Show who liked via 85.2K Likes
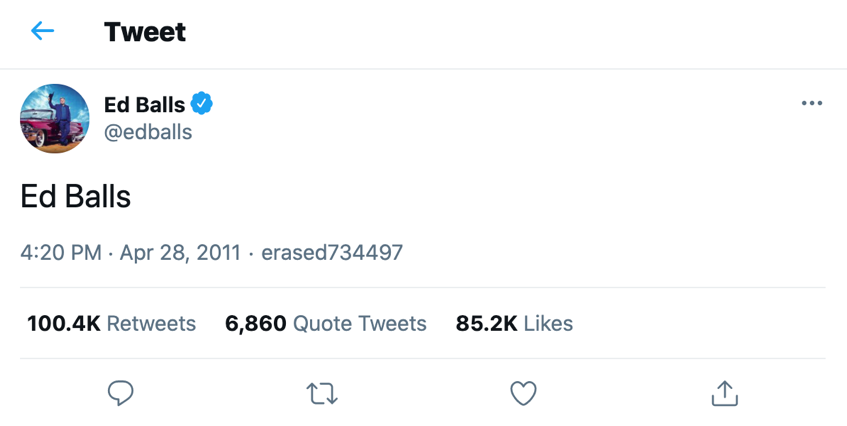The width and height of the screenshot is (847, 426). 514,323
